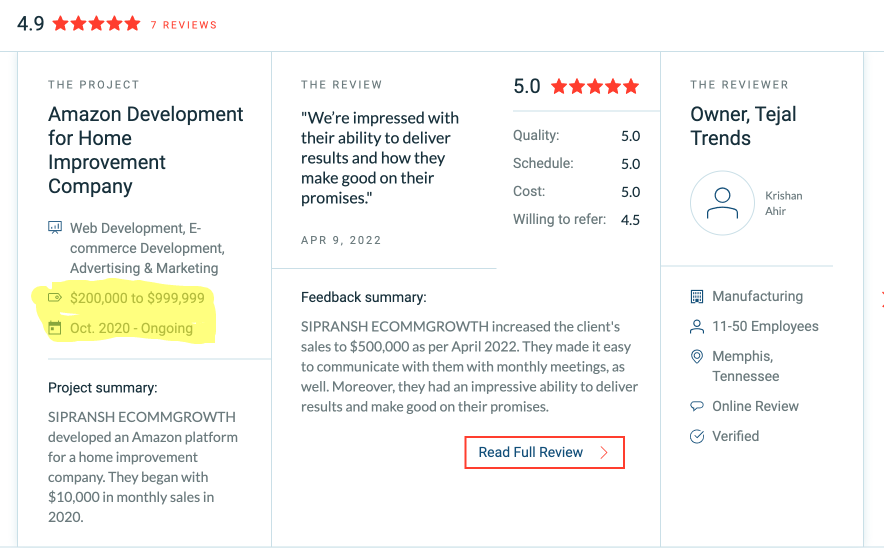Click the quoted review headline text
The width and height of the screenshot is (884, 554).
[380, 158]
